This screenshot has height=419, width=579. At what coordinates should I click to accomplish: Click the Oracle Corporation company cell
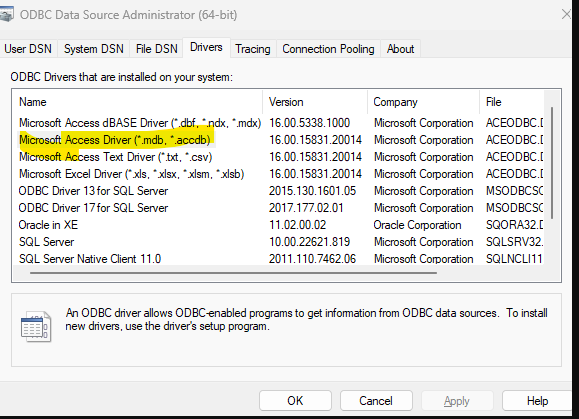click(417, 225)
